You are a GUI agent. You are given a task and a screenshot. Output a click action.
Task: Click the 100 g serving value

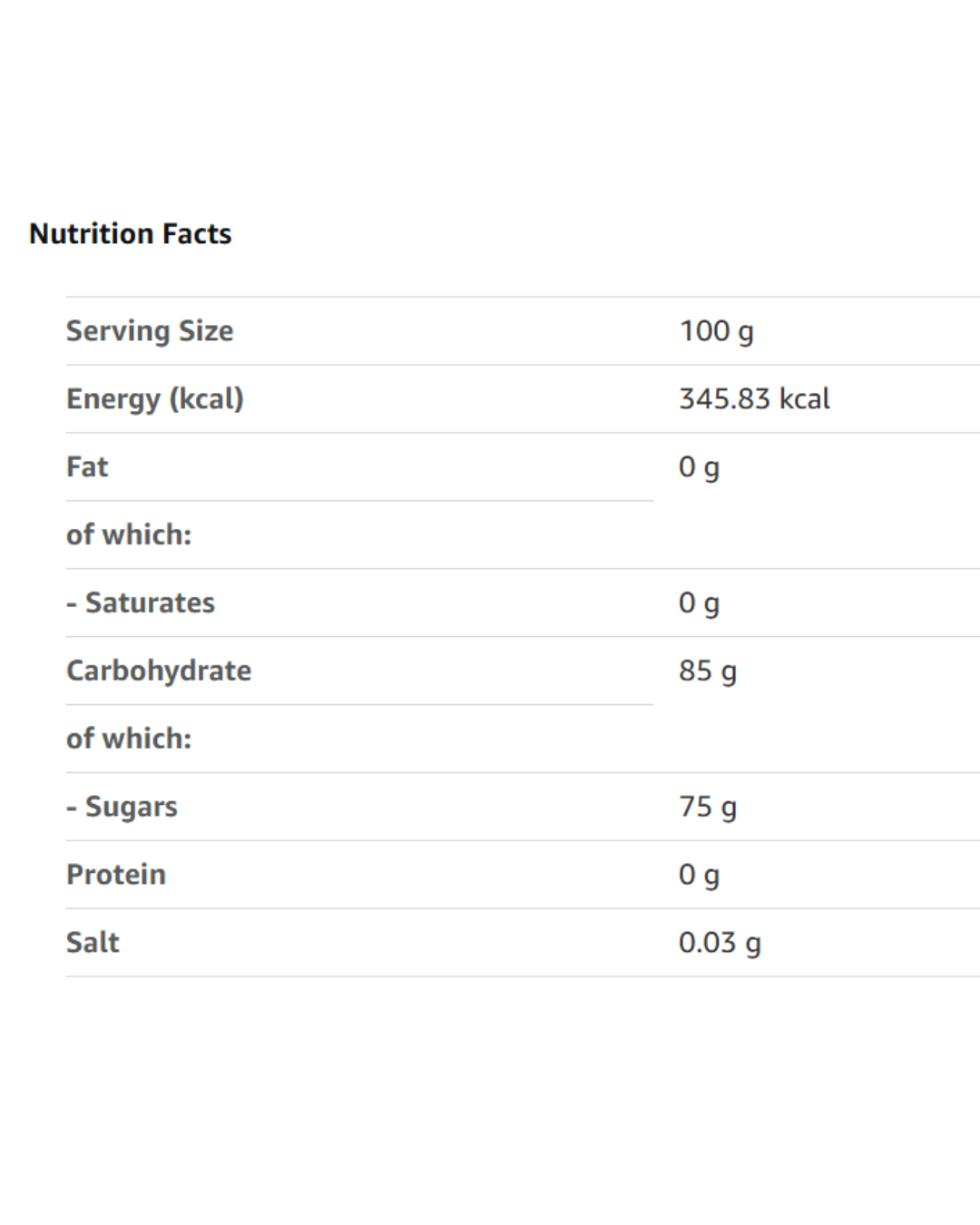[716, 331]
